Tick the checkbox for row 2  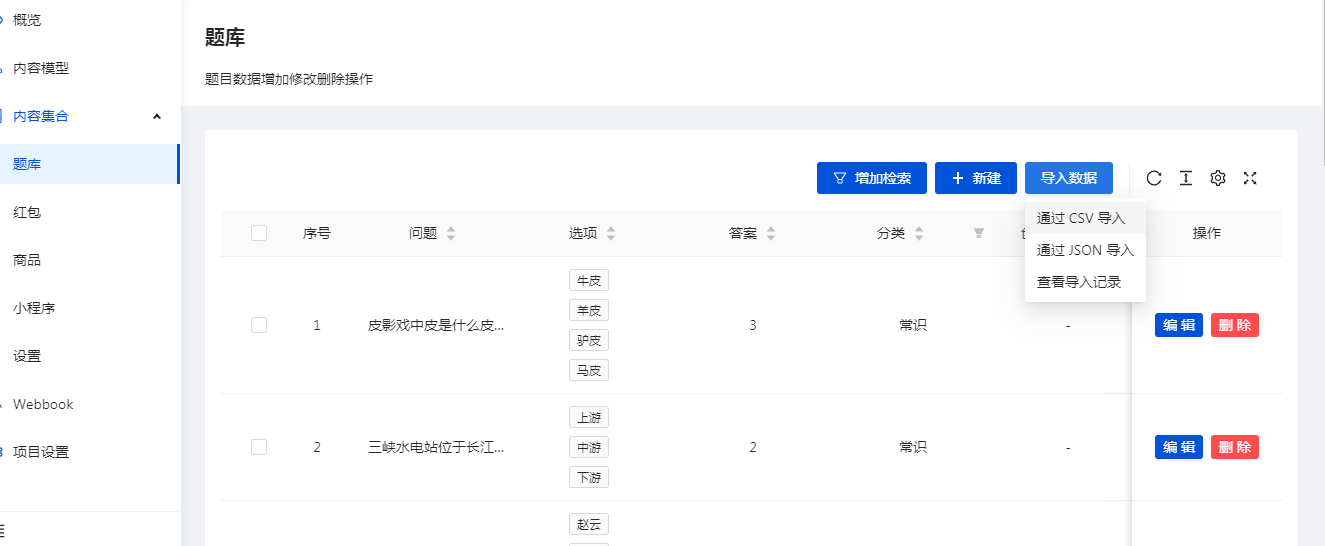pos(259,447)
